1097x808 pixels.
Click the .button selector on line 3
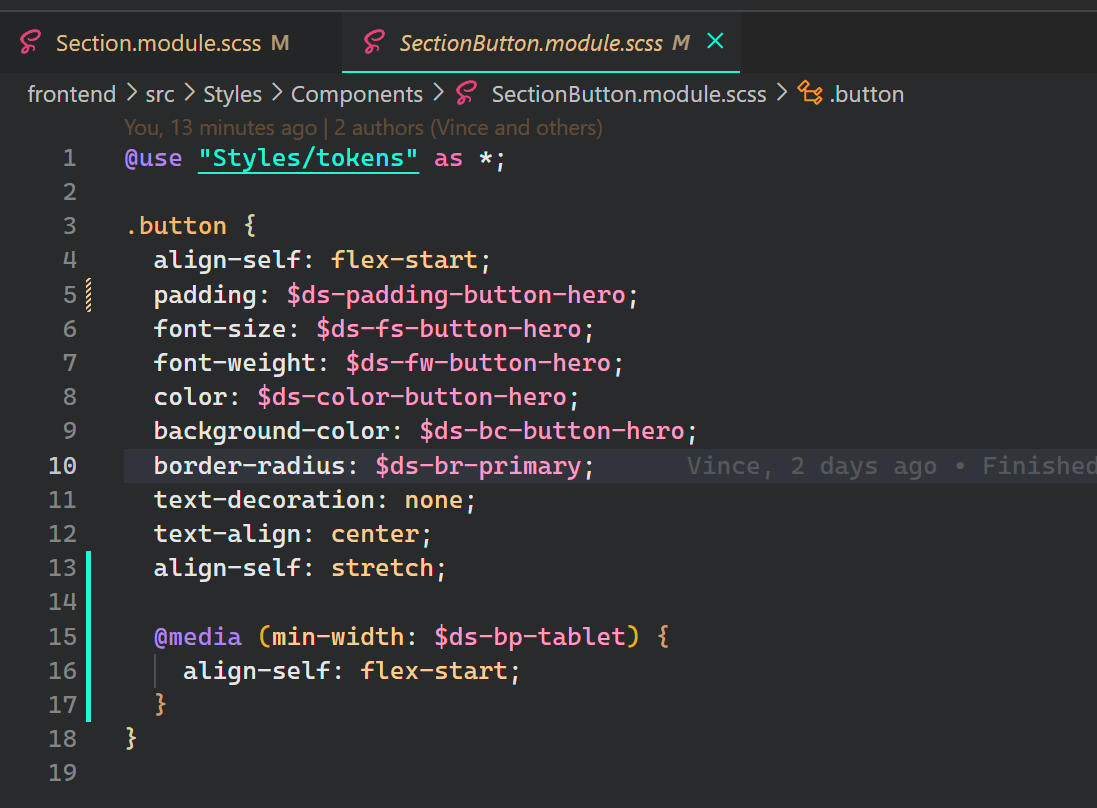176,226
